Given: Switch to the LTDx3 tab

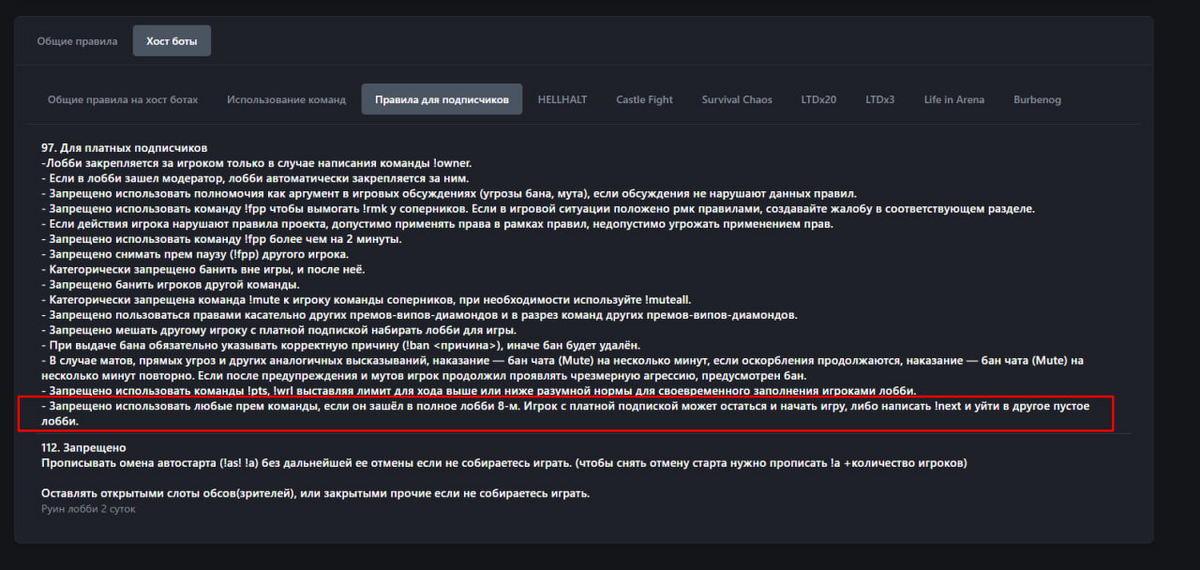Looking at the screenshot, I should (880, 100).
